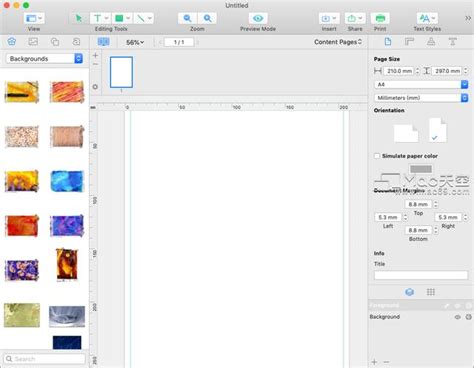The height and width of the screenshot is (368, 474).
Task: Click the zoom out magnifier
Action: point(188,18)
